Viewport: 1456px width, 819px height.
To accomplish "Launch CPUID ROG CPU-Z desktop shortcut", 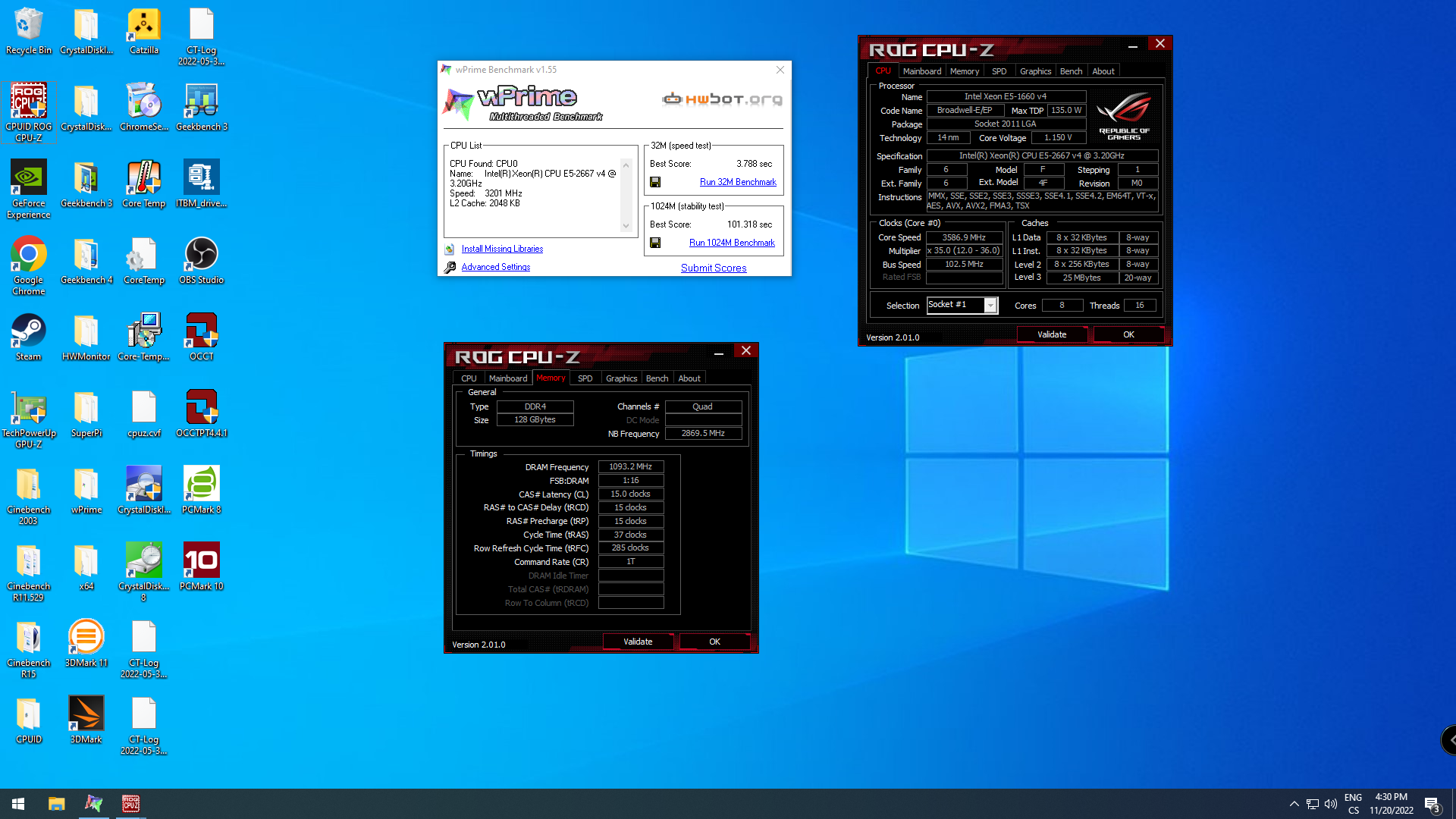I will pyautogui.click(x=29, y=112).
